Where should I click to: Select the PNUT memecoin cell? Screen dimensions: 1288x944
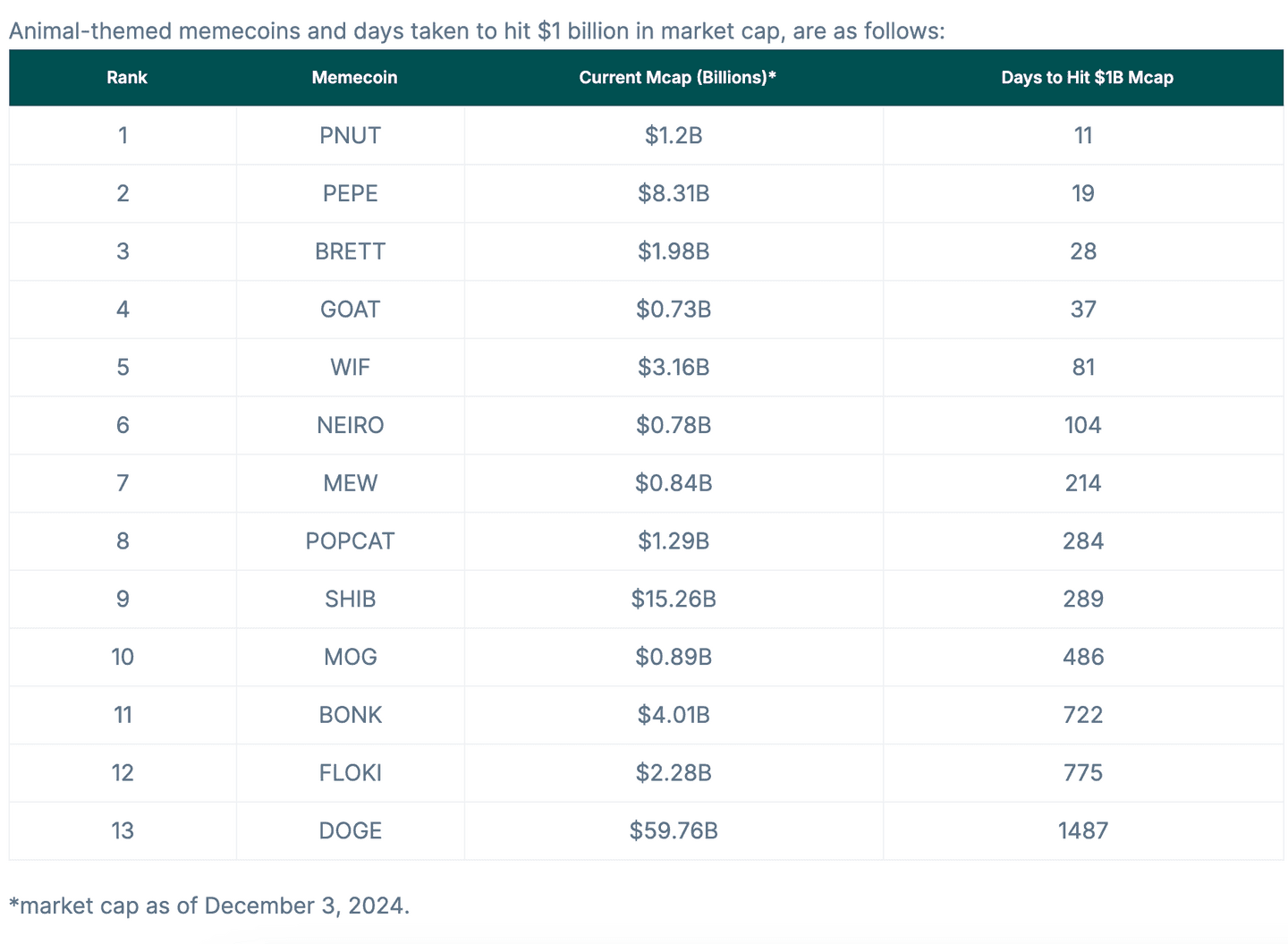350,136
